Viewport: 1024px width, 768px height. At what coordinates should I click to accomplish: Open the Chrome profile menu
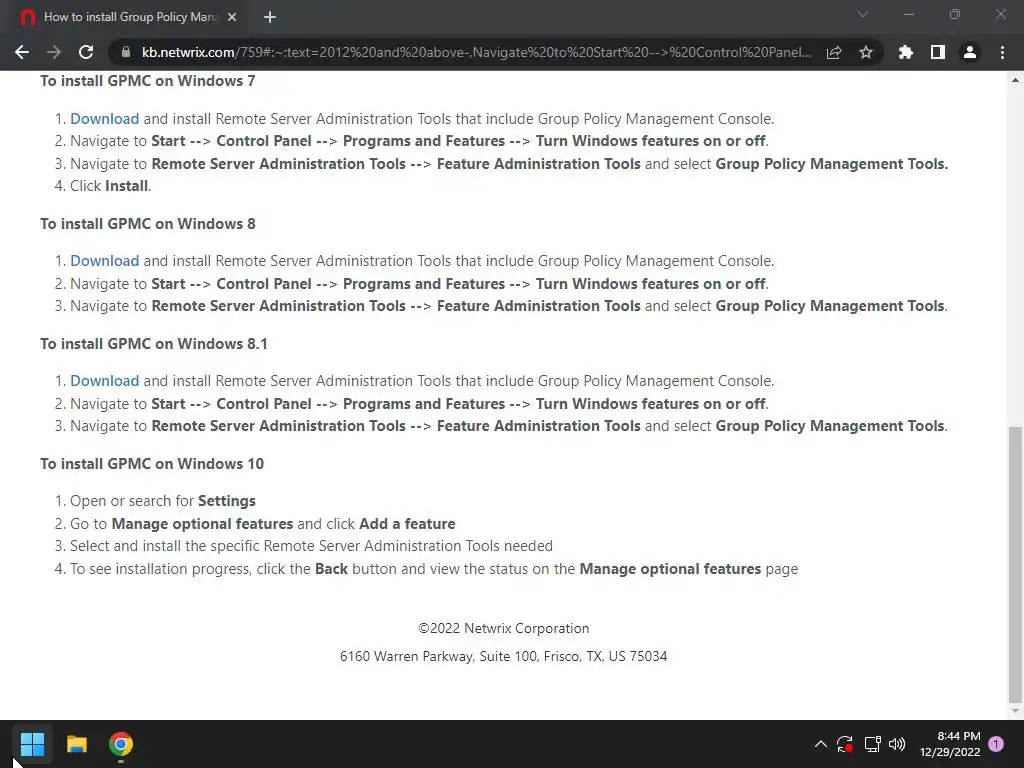click(x=970, y=52)
